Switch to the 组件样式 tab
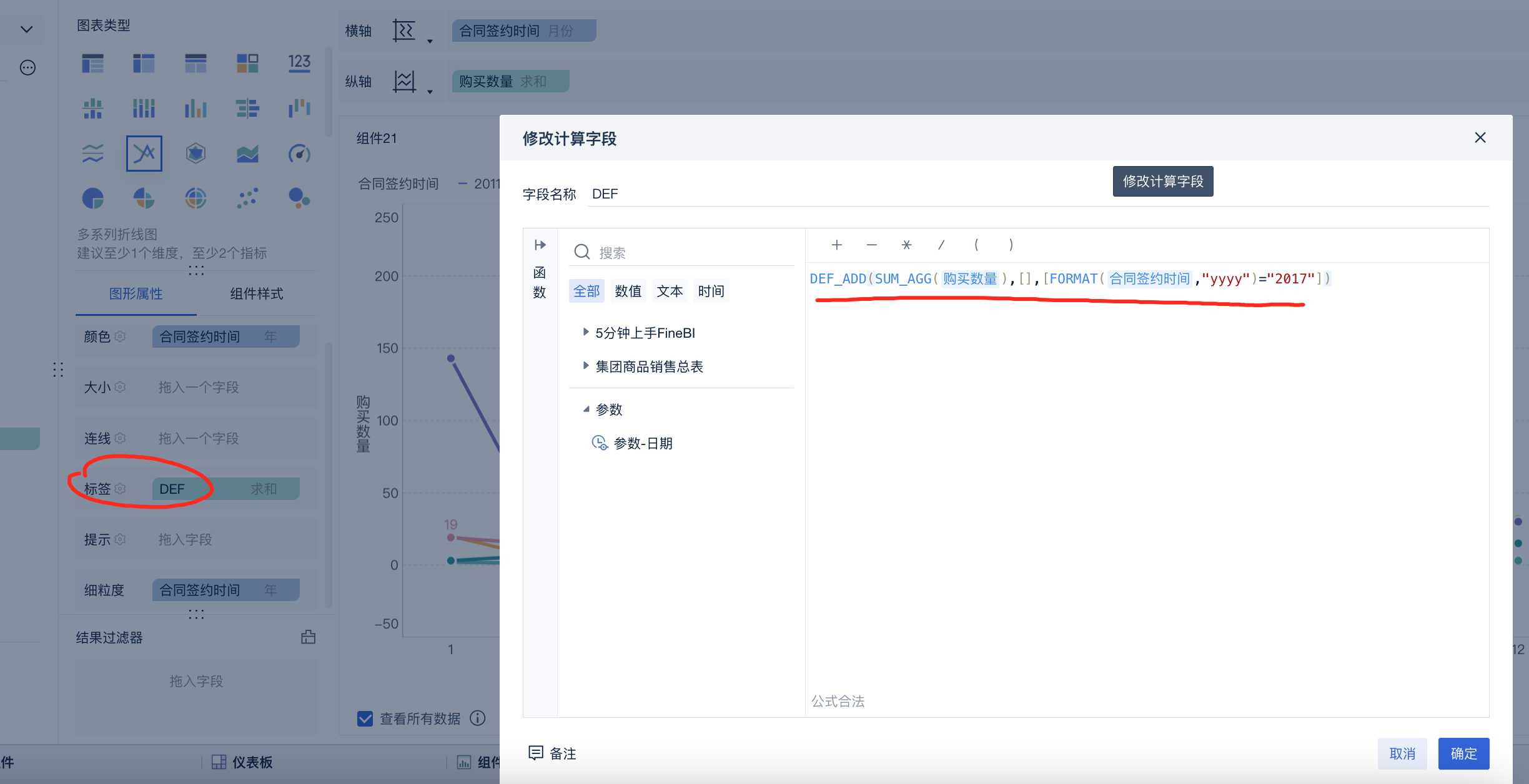 (x=256, y=293)
